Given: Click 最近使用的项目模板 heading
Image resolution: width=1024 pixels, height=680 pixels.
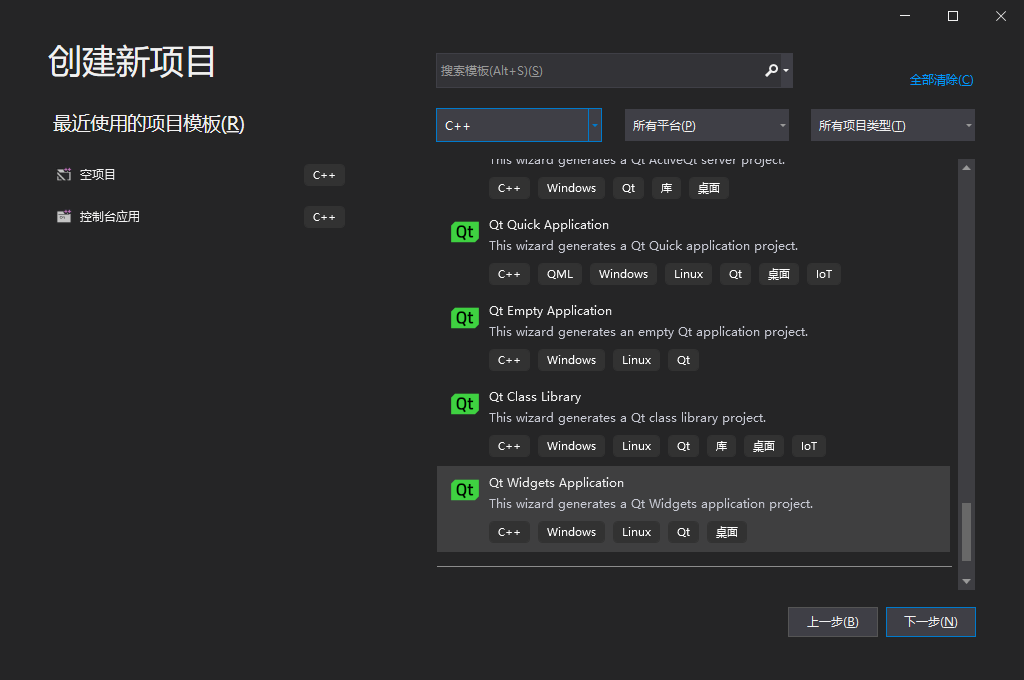Looking at the screenshot, I should (148, 123).
